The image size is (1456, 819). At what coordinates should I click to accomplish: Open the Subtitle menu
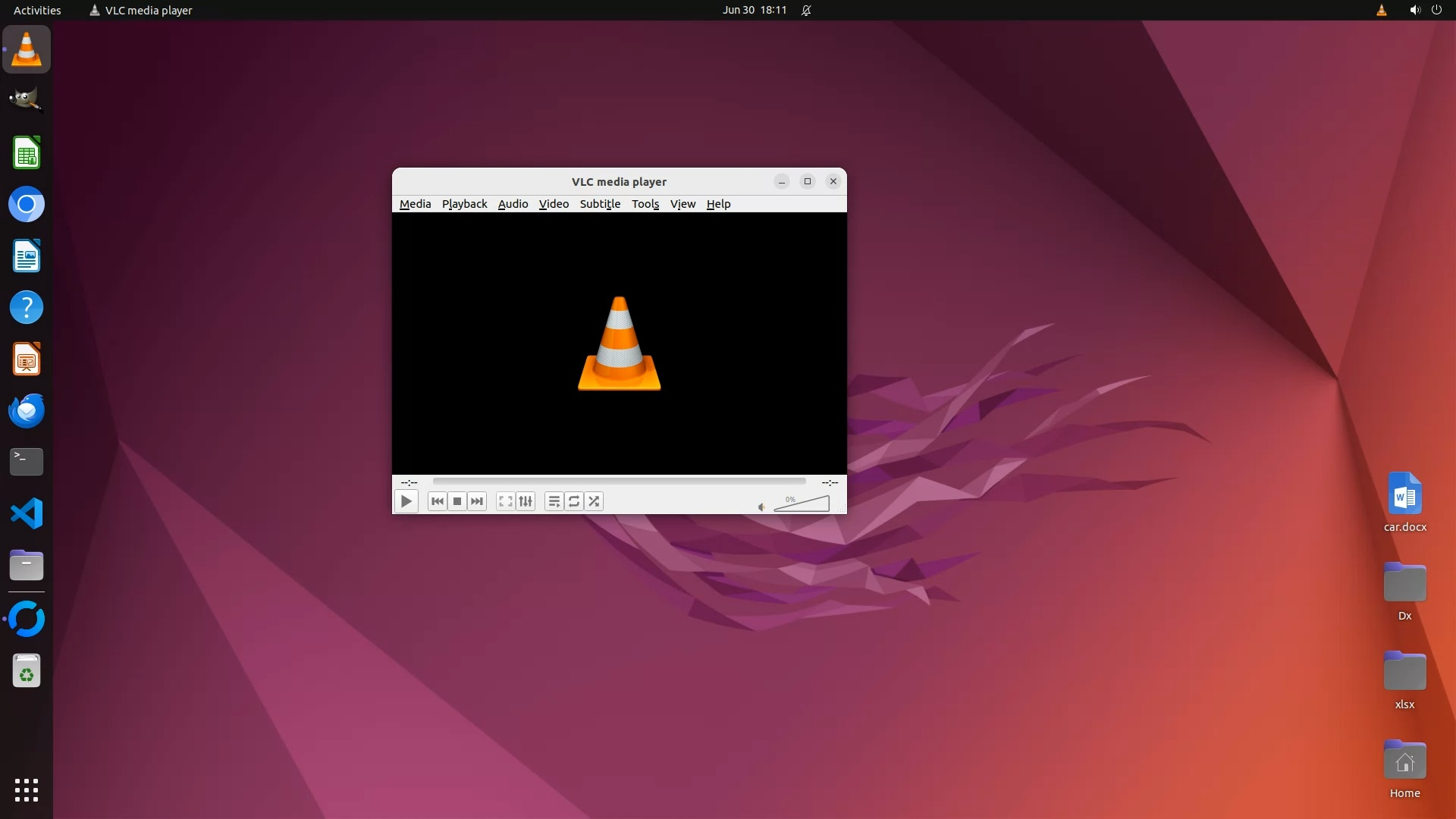pos(600,204)
